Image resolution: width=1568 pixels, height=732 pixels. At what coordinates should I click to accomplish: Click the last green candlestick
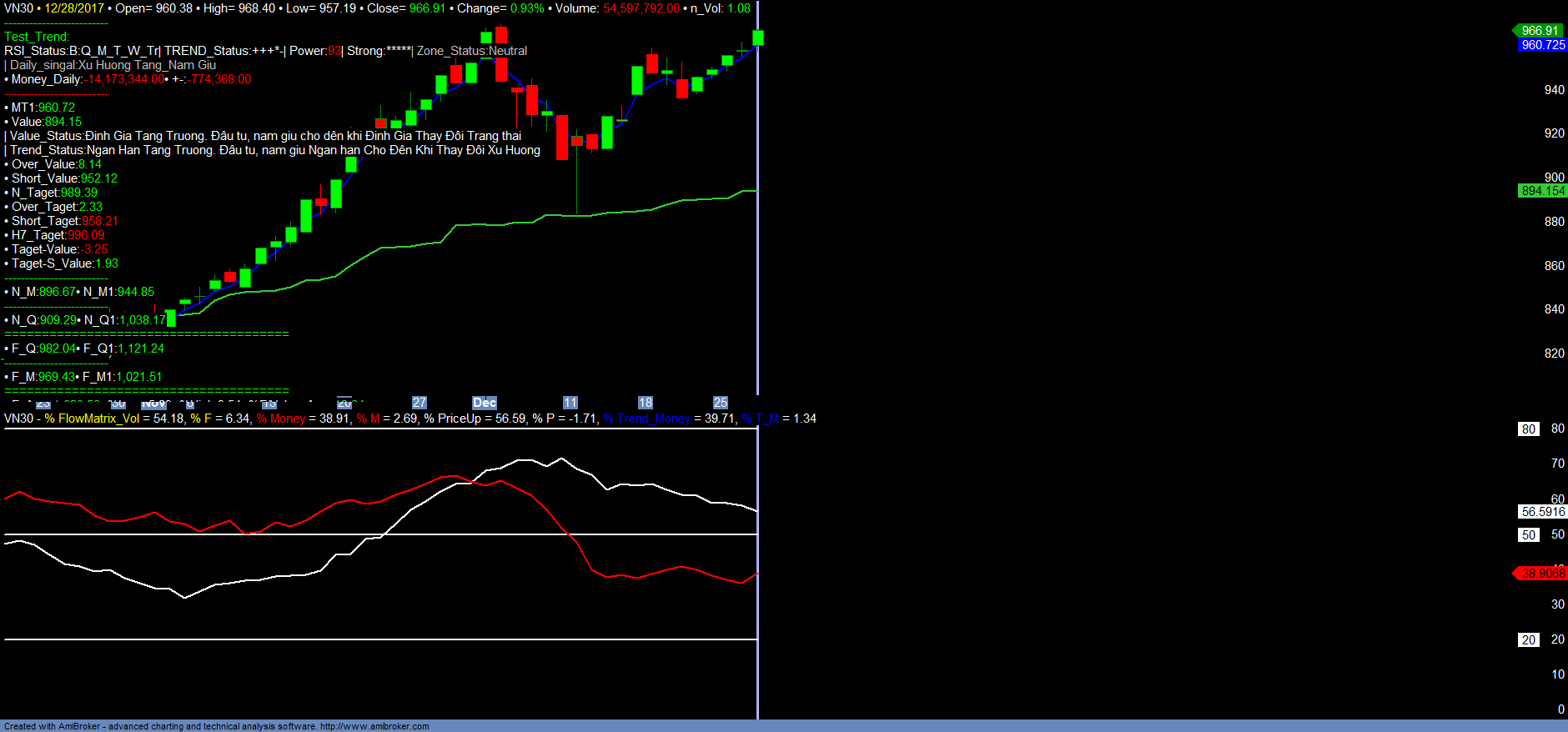(758, 38)
